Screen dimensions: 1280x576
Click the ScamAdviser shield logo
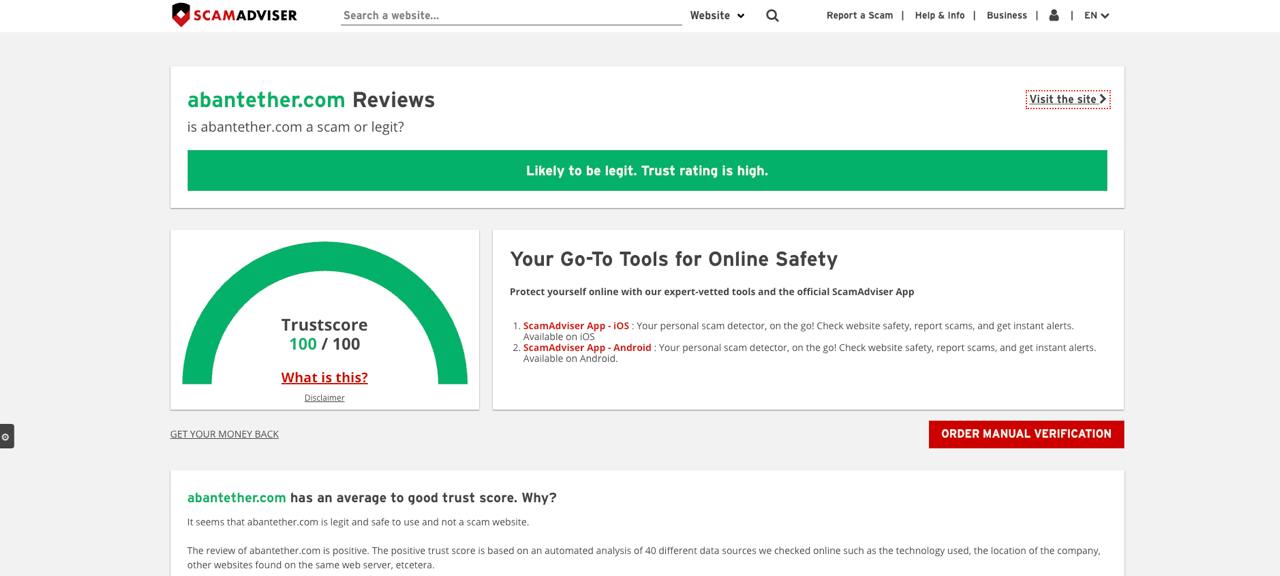181,15
